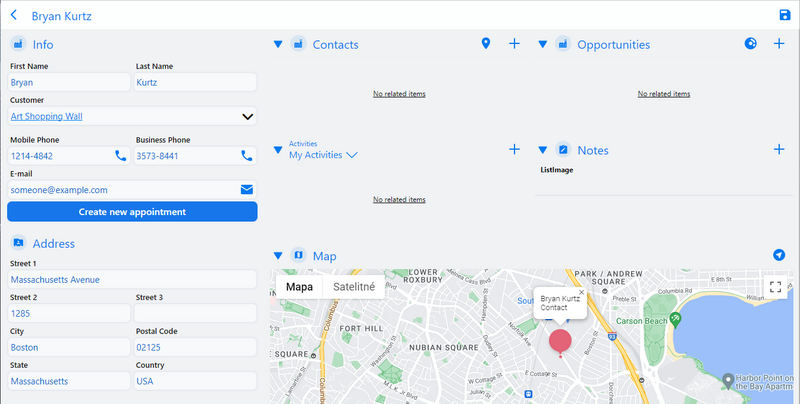Call the mobile phone number 1214-4842

pos(121,156)
